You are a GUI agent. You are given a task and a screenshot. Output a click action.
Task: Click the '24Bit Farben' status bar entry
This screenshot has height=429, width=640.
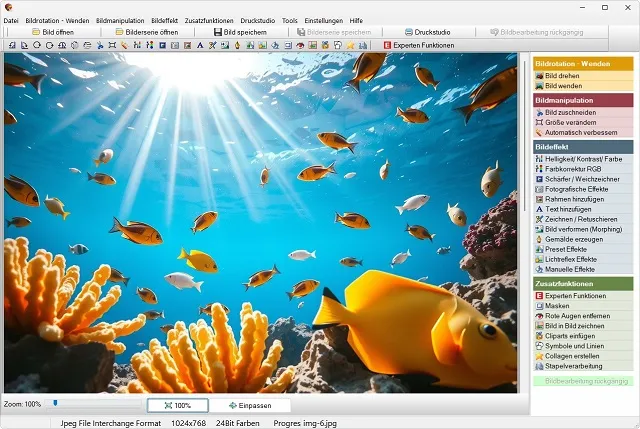click(238, 423)
